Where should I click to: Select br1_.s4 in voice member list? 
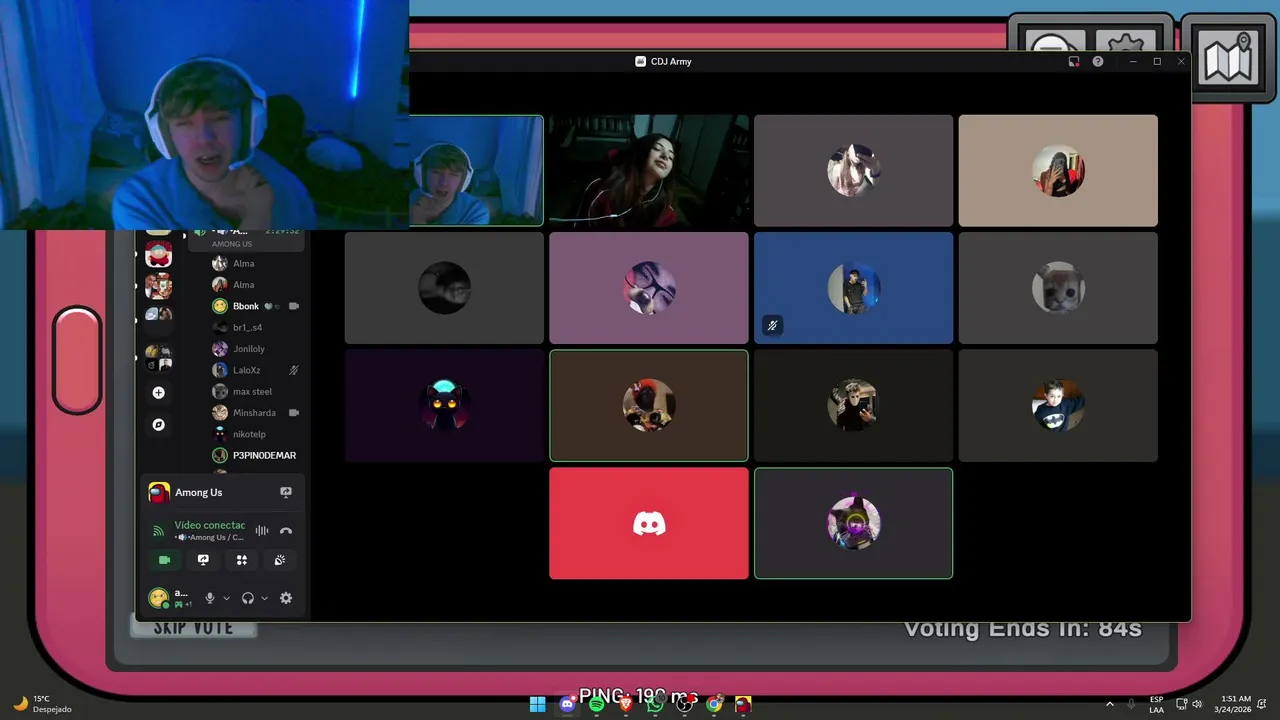255,327
